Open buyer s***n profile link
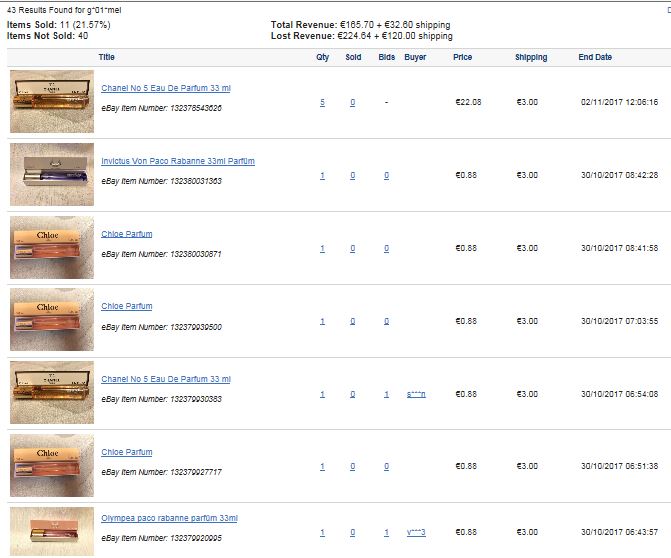Image resolution: width=671 pixels, height=558 pixels. 416,394
